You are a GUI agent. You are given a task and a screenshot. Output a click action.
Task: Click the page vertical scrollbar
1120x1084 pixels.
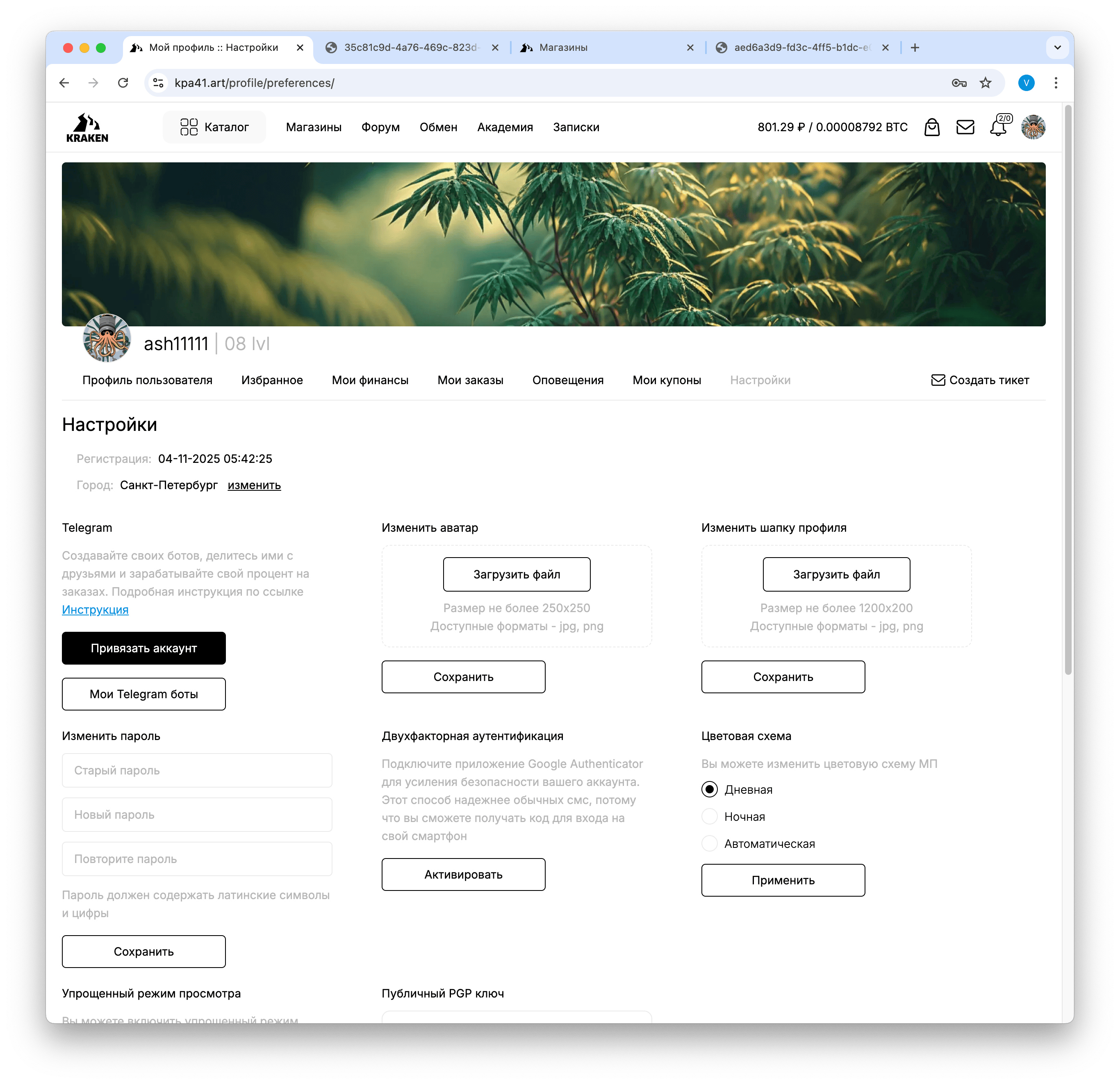coord(1068,389)
